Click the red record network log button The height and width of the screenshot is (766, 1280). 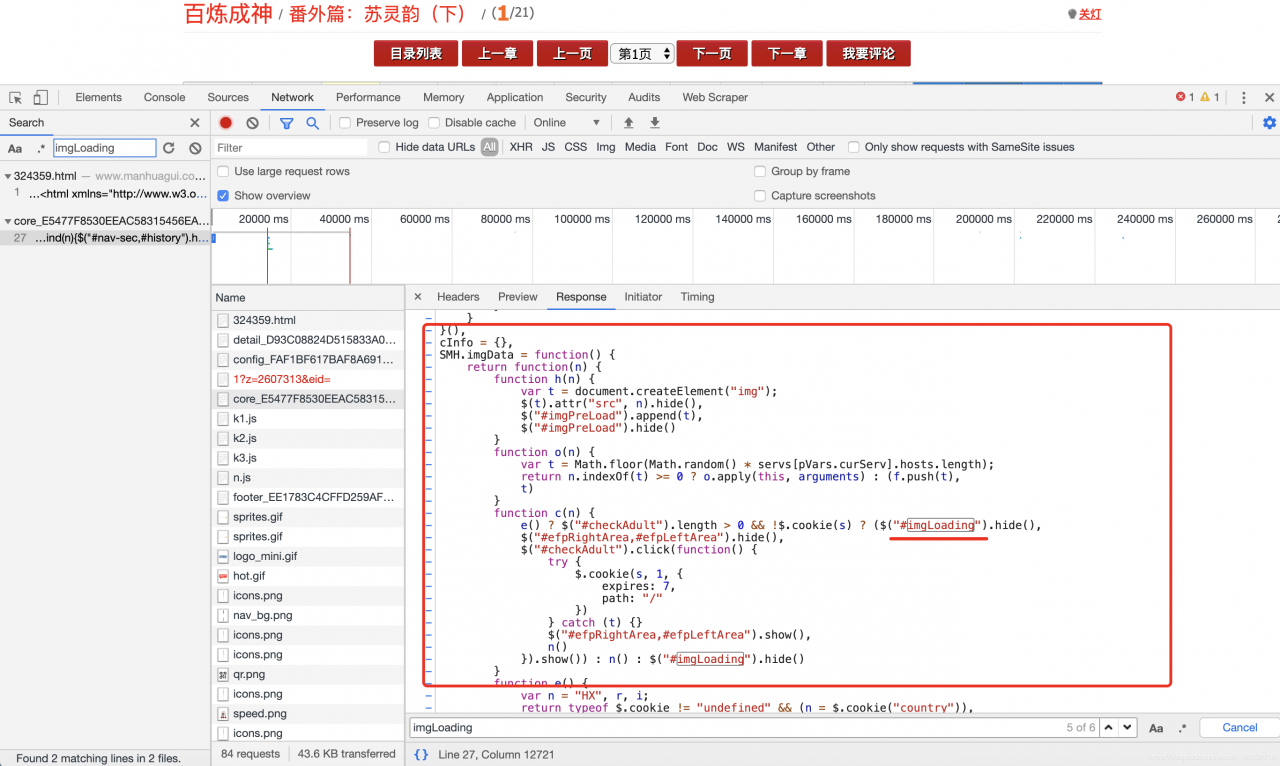[x=226, y=123]
